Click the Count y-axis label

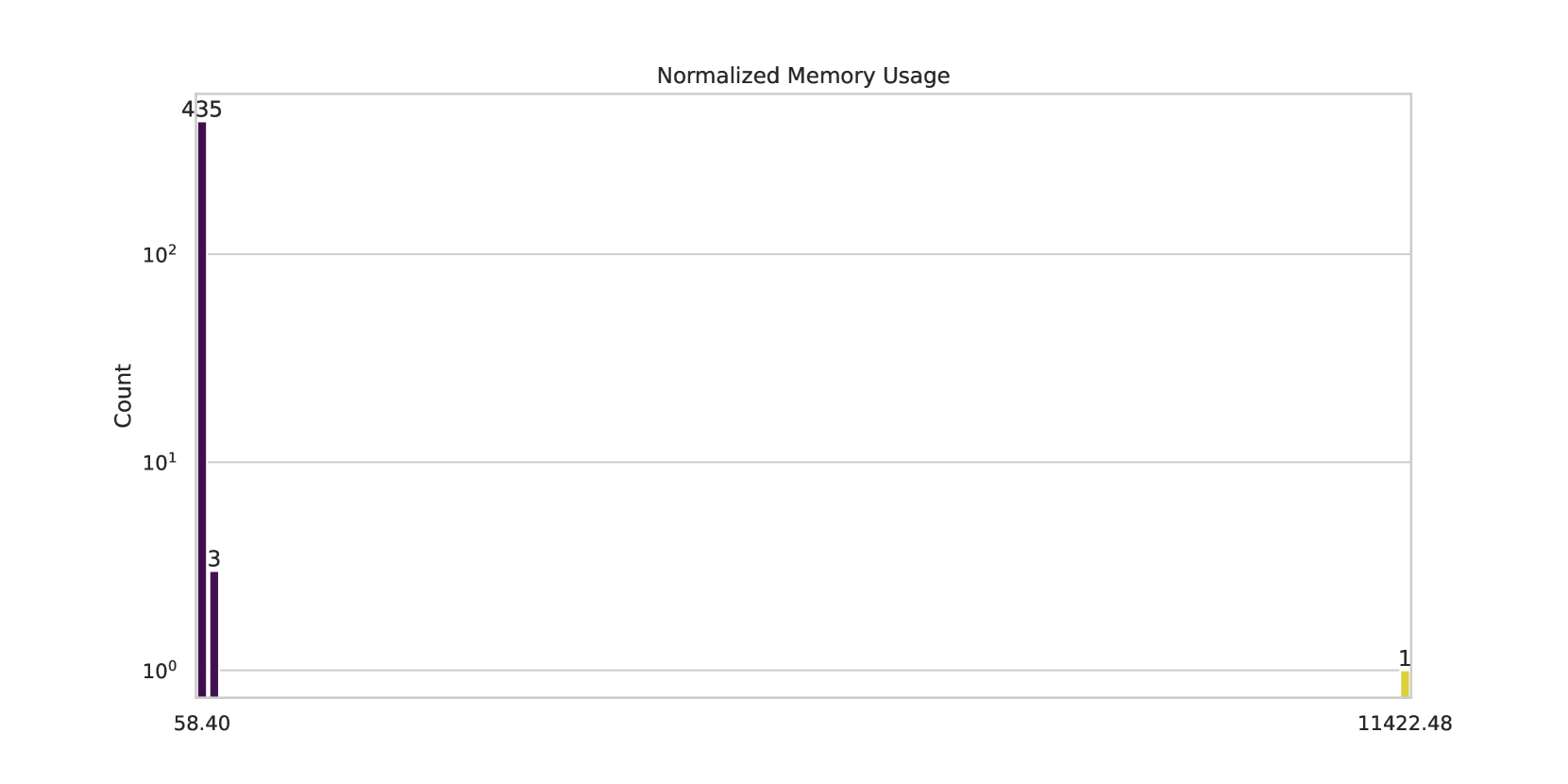tap(123, 395)
